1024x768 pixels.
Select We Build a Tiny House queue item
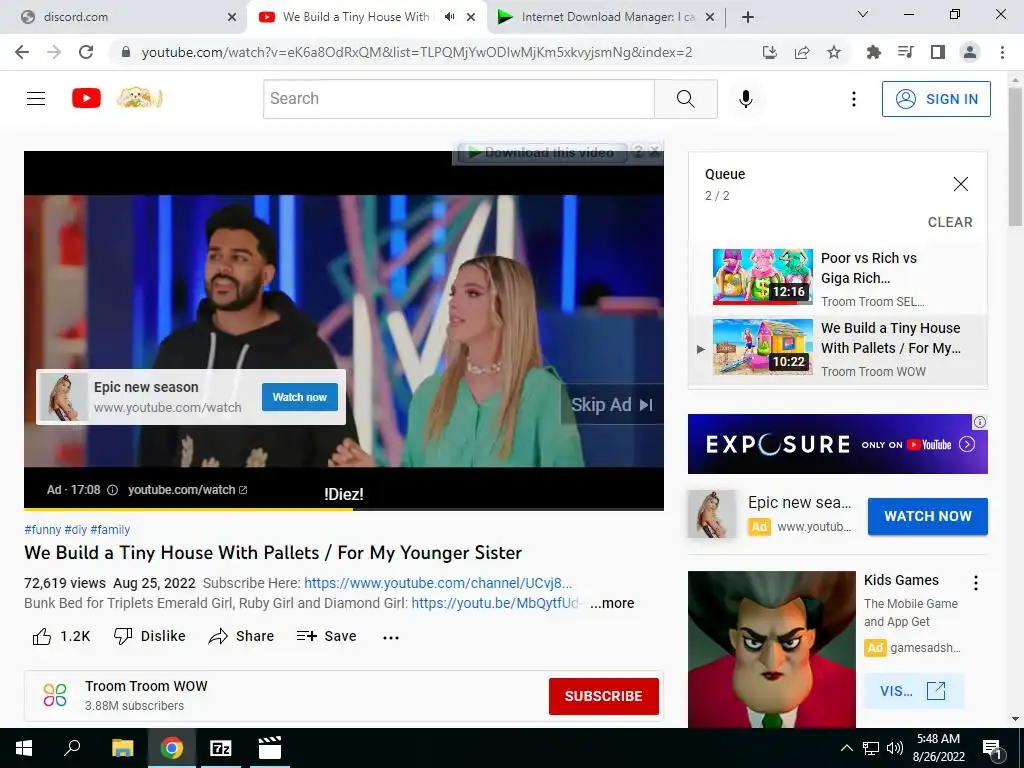click(x=838, y=349)
